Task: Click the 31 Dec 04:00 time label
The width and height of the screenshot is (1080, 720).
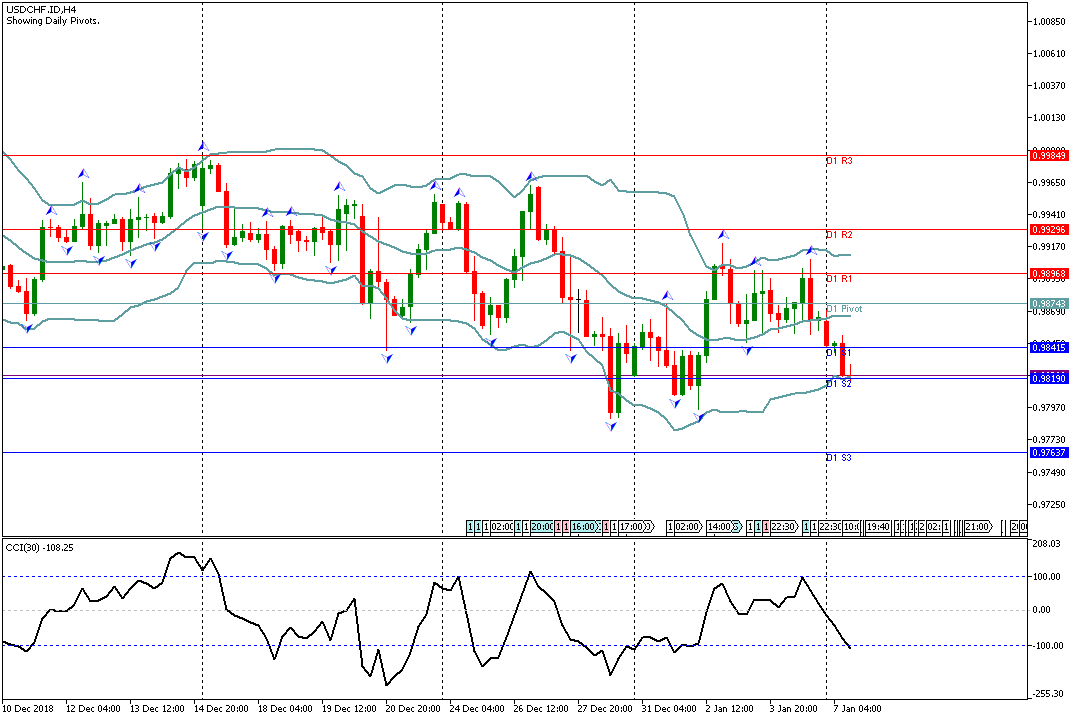Action: [x=669, y=709]
